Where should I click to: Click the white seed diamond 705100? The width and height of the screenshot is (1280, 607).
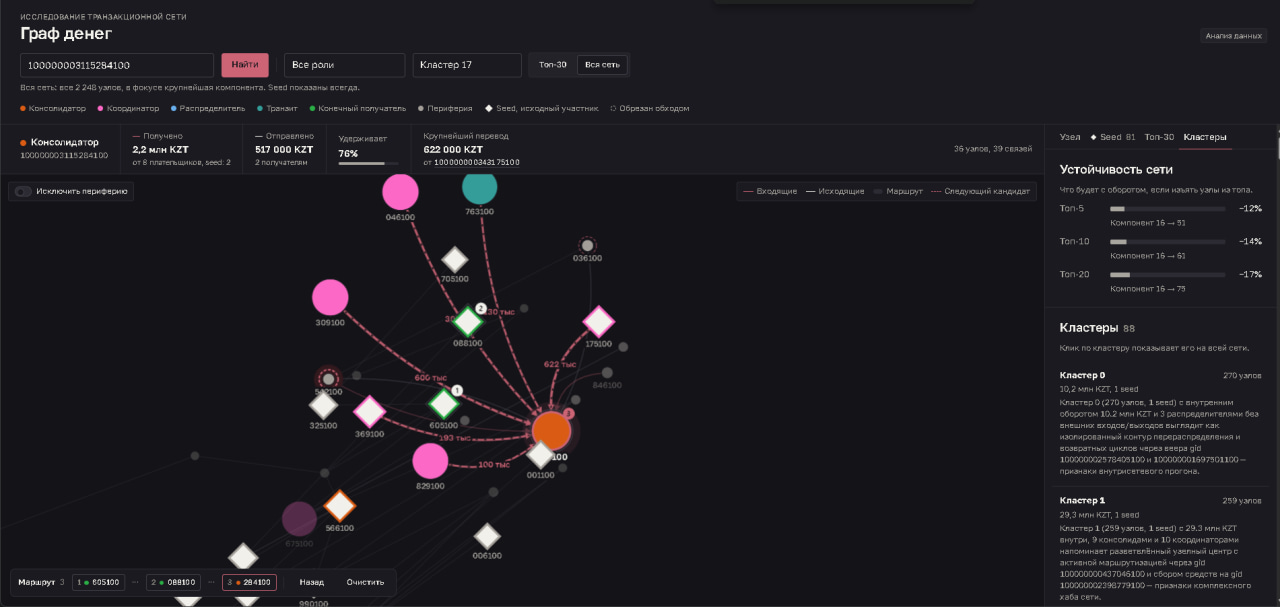click(x=455, y=260)
